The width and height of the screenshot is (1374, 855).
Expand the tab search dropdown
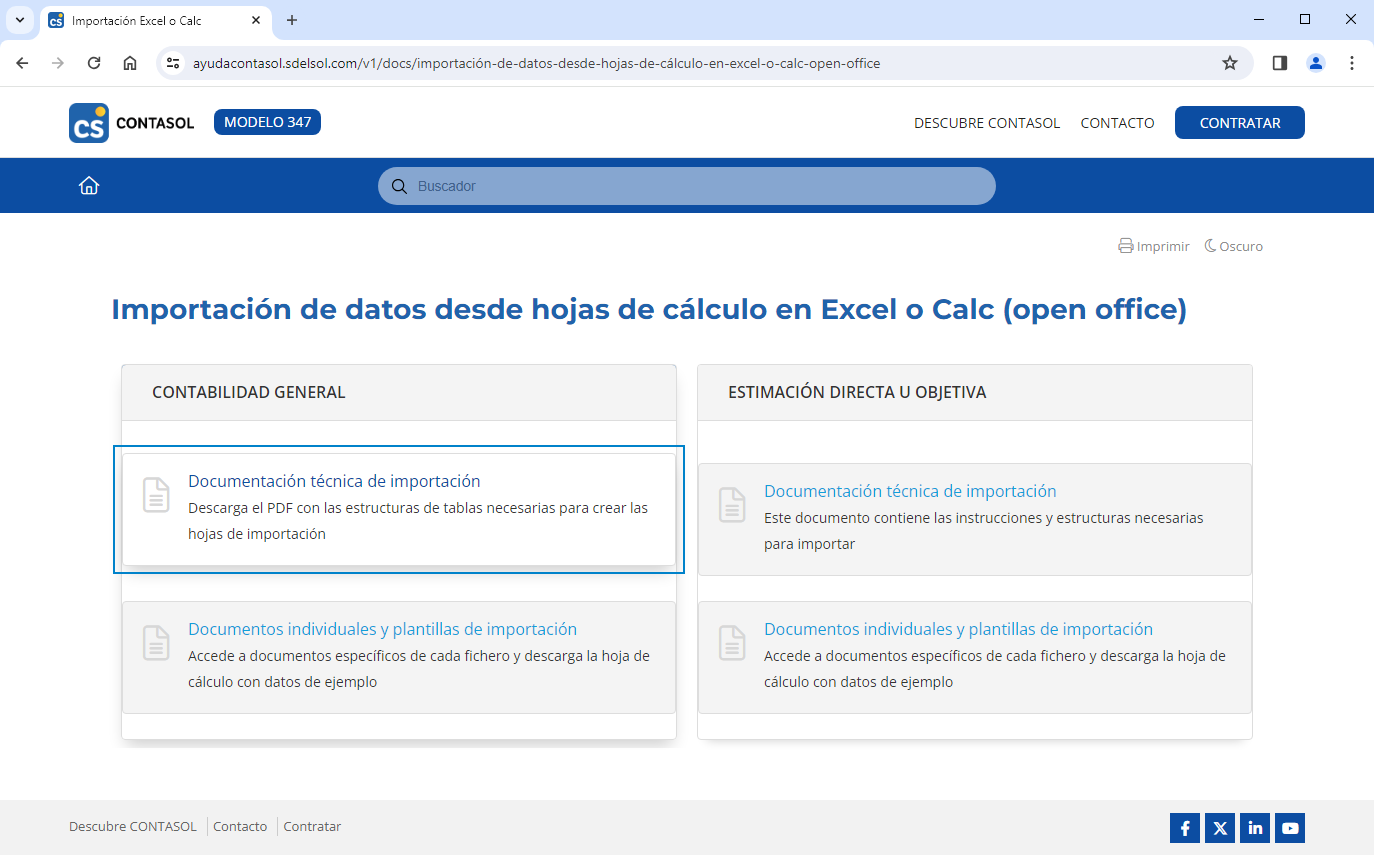[x=19, y=20]
